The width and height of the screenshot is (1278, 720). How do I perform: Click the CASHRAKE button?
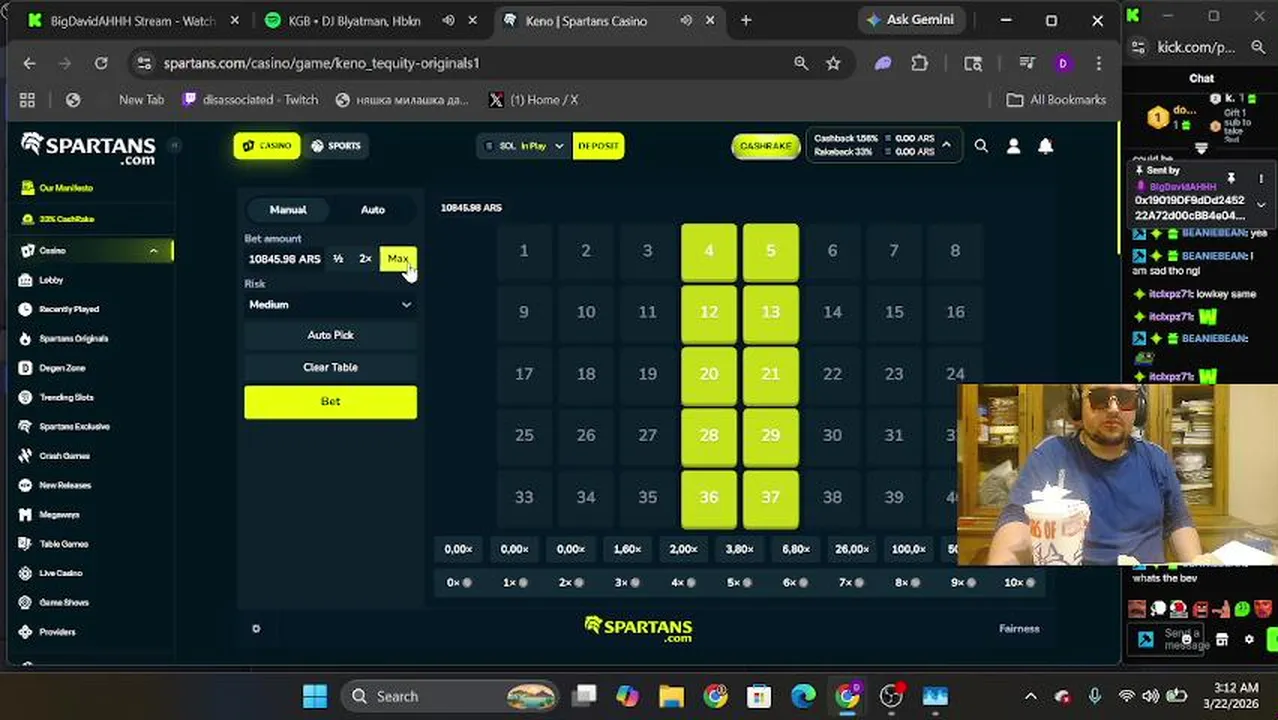click(766, 146)
